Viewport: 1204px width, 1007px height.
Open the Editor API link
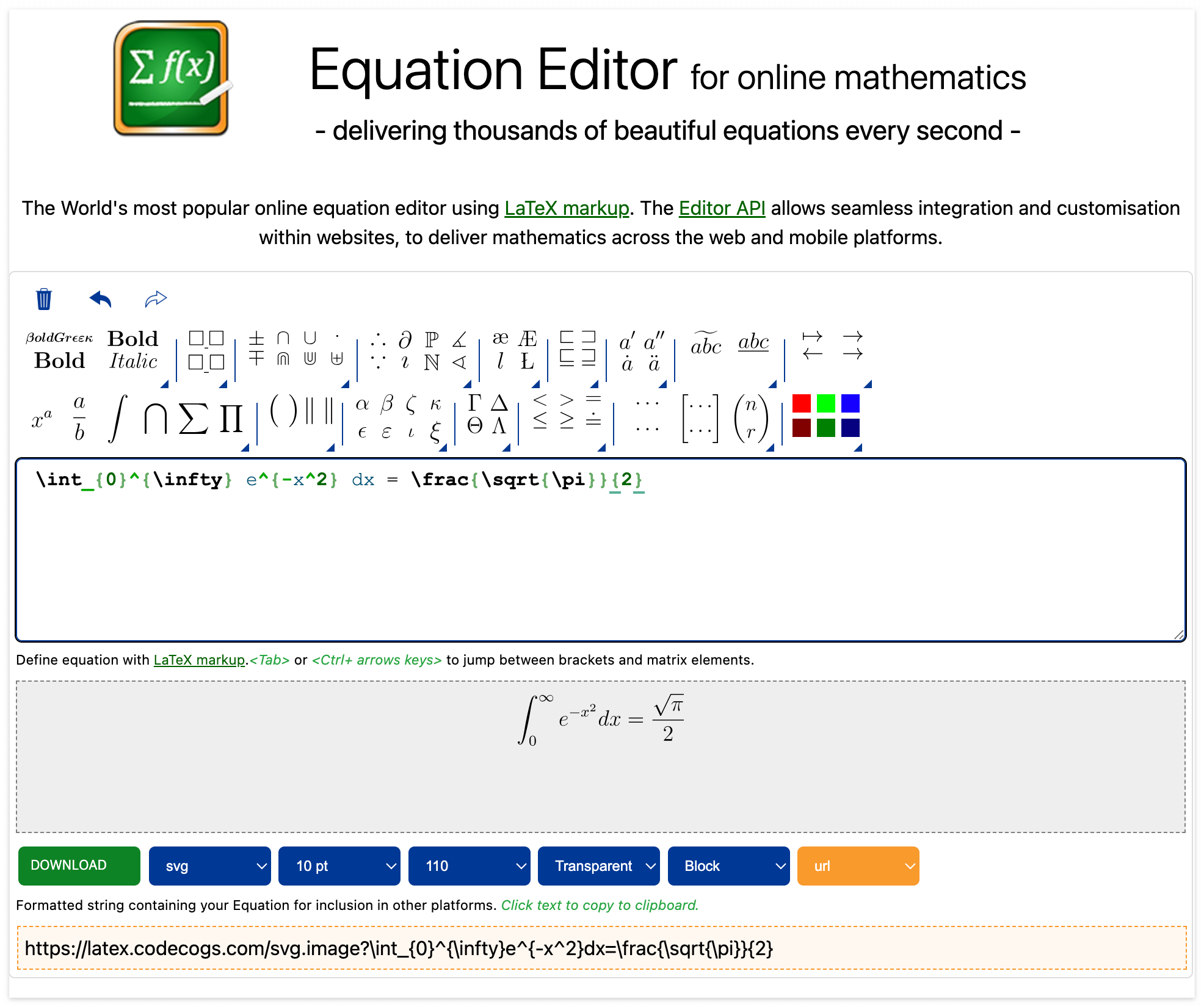pos(722,208)
